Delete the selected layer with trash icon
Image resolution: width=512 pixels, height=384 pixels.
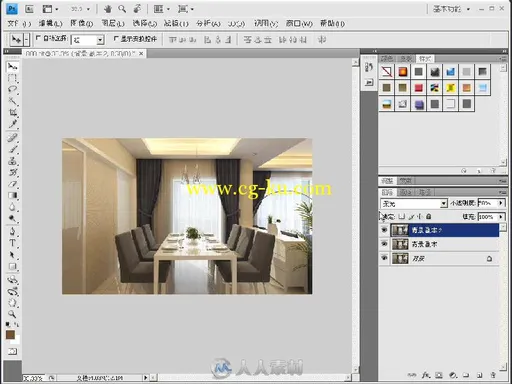[x=493, y=375]
